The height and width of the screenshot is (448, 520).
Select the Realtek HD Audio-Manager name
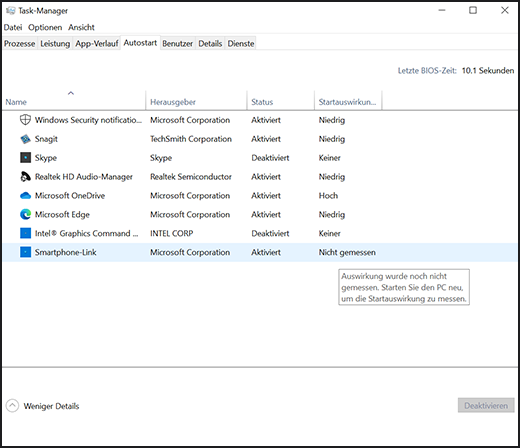tap(84, 177)
